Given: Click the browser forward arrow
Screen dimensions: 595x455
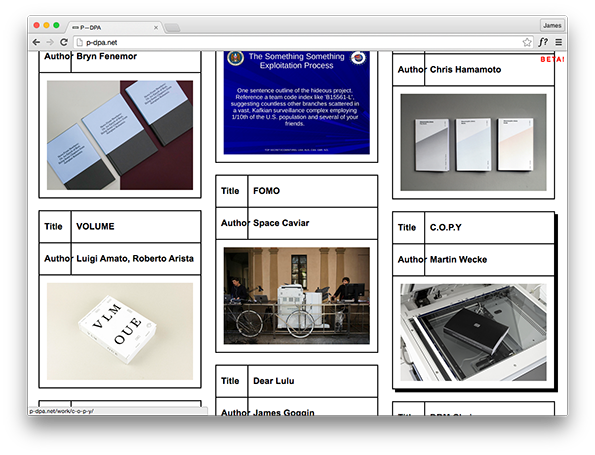Looking at the screenshot, I should [50, 42].
